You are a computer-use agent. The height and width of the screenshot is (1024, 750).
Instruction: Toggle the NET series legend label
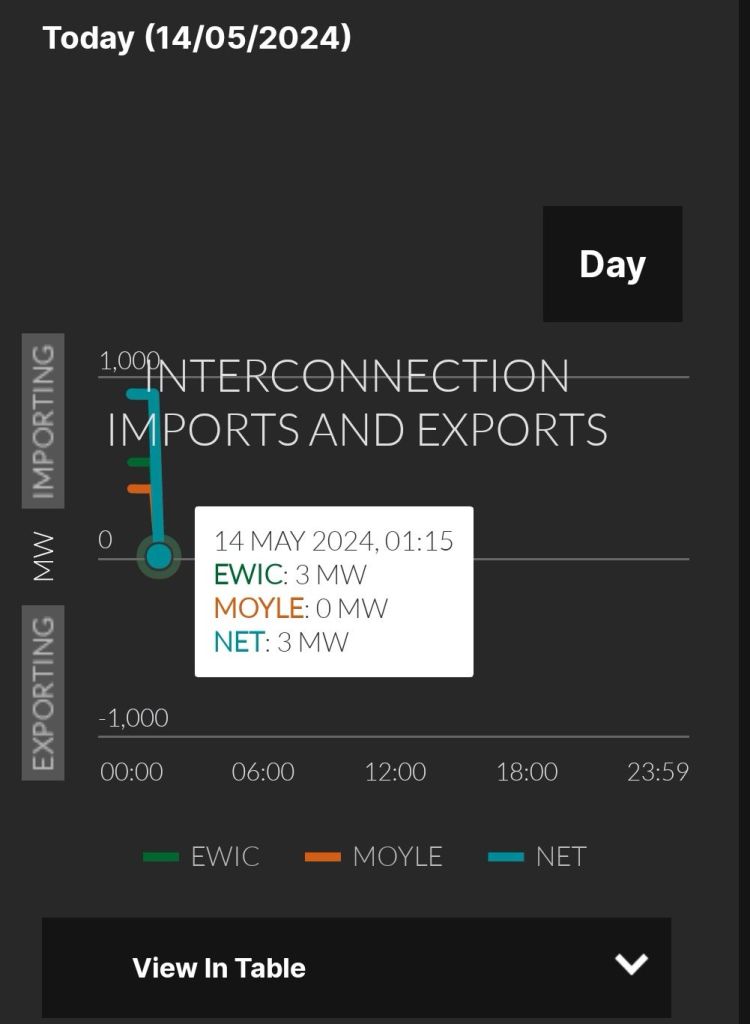pos(561,857)
